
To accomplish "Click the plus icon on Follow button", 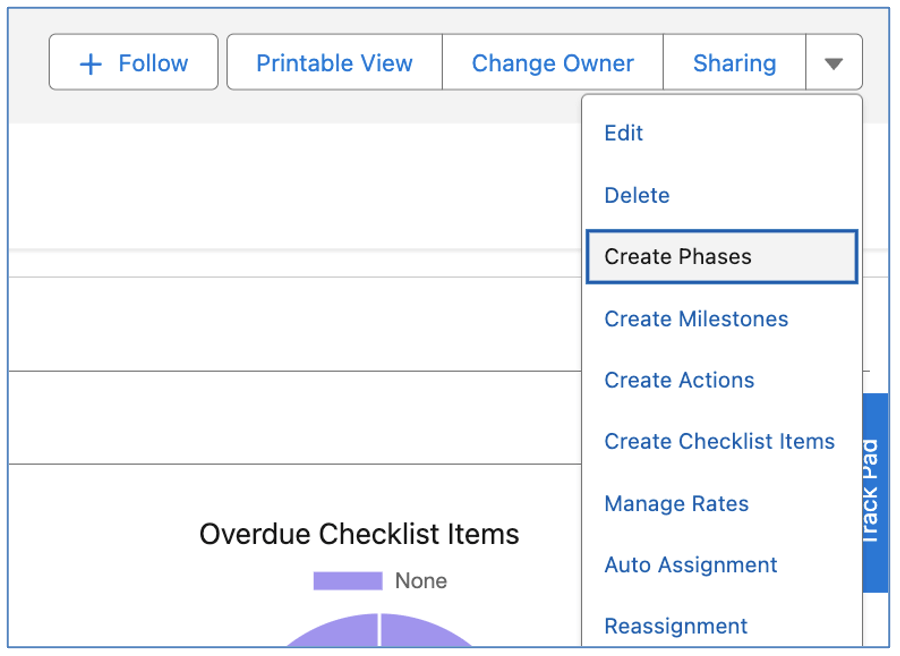I will coord(90,63).
